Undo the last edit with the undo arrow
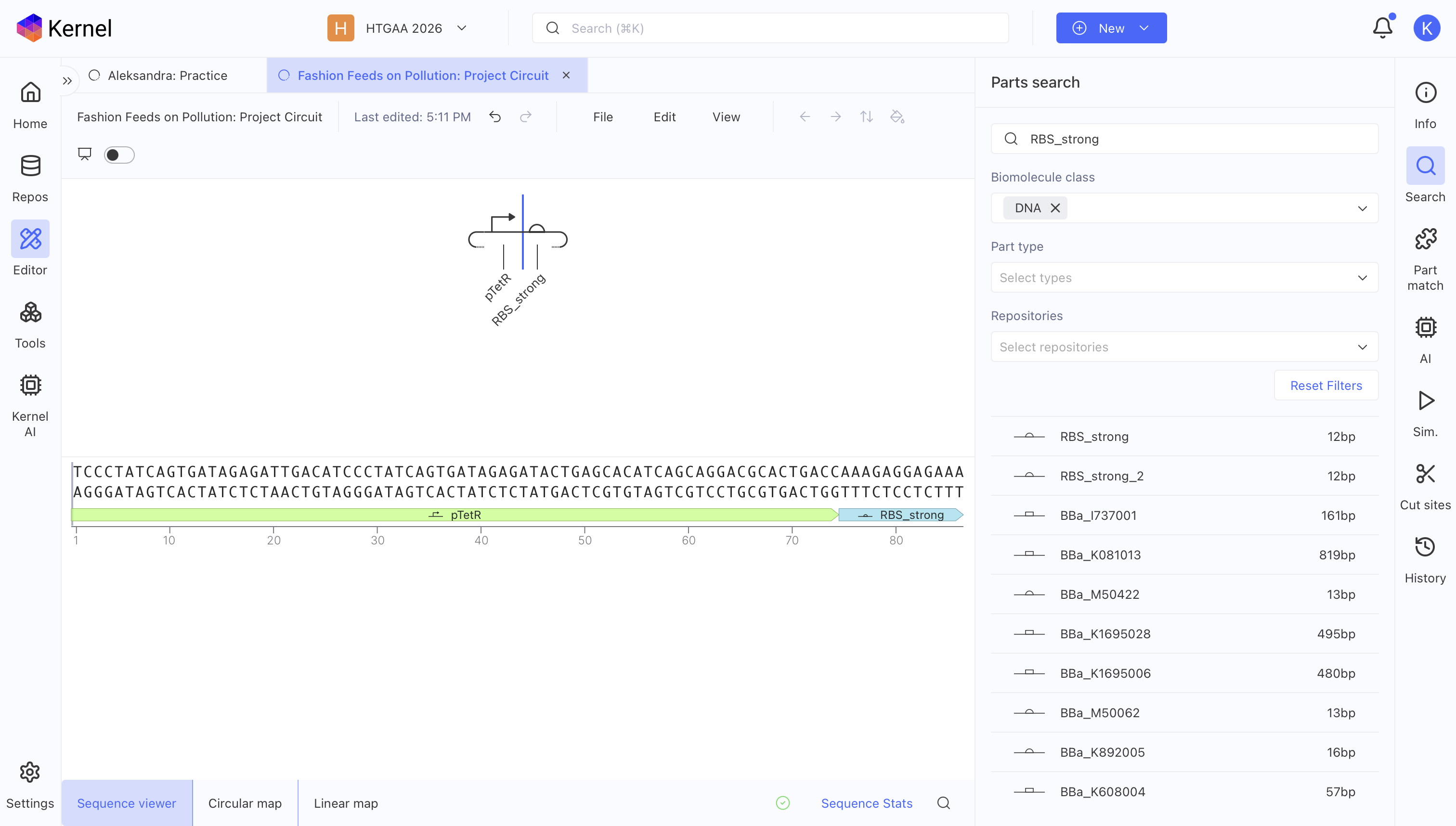The width and height of the screenshot is (1456, 826). coord(495,117)
